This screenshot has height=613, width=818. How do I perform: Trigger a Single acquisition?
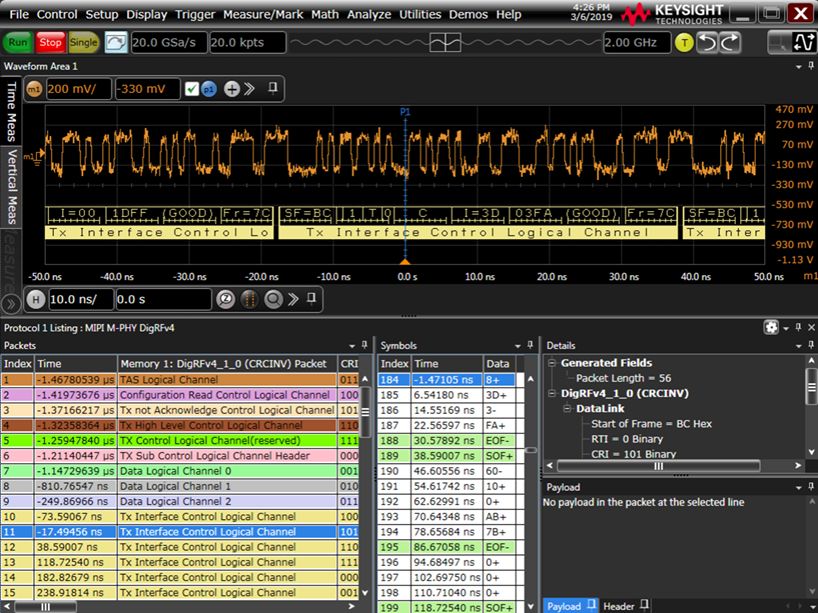pos(83,43)
